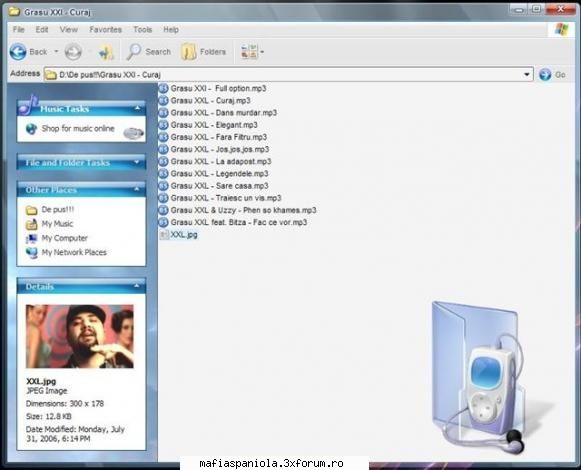
Task: Click Shop for music online link
Action: point(78,129)
